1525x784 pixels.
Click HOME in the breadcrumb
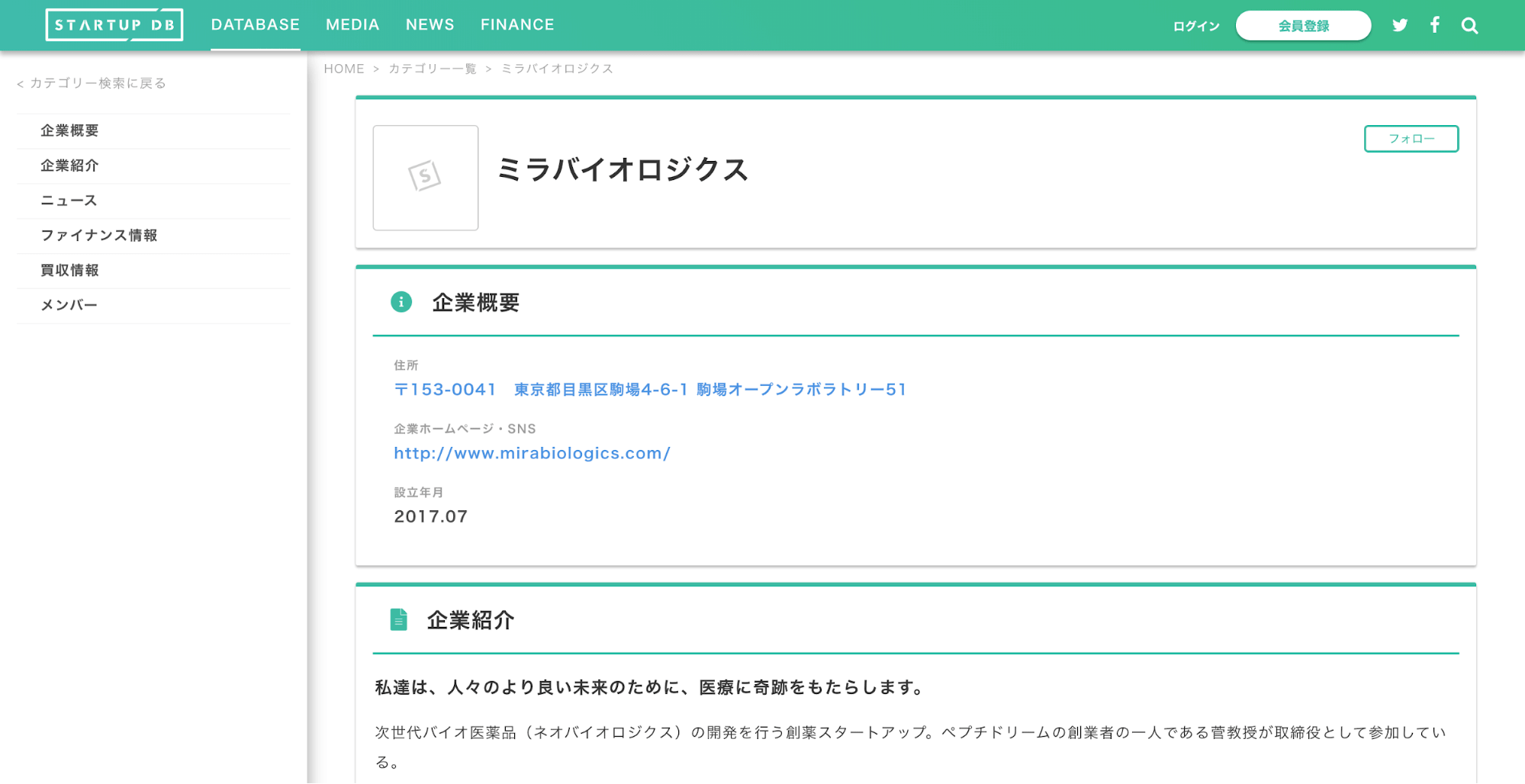click(x=344, y=69)
